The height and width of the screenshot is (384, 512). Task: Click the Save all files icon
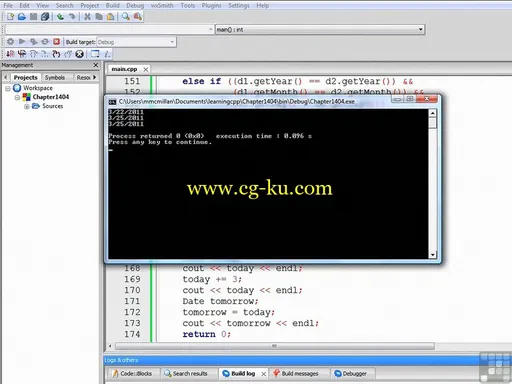pos(45,16)
